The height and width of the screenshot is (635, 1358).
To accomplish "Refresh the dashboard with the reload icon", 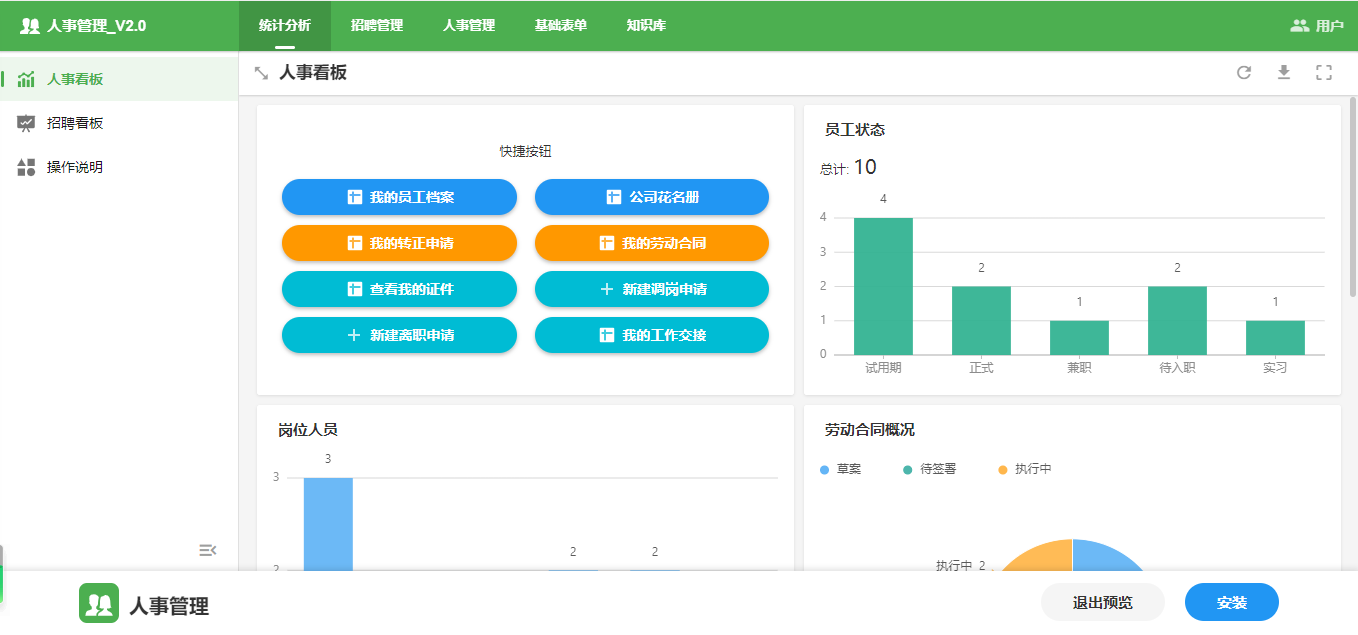I will point(1244,72).
